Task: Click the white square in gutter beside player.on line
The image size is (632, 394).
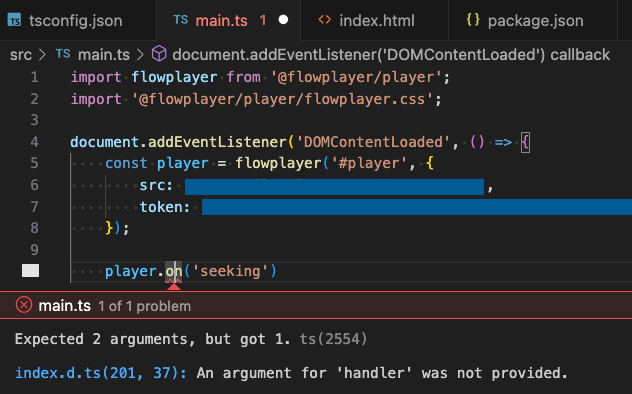Action: tap(31, 271)
